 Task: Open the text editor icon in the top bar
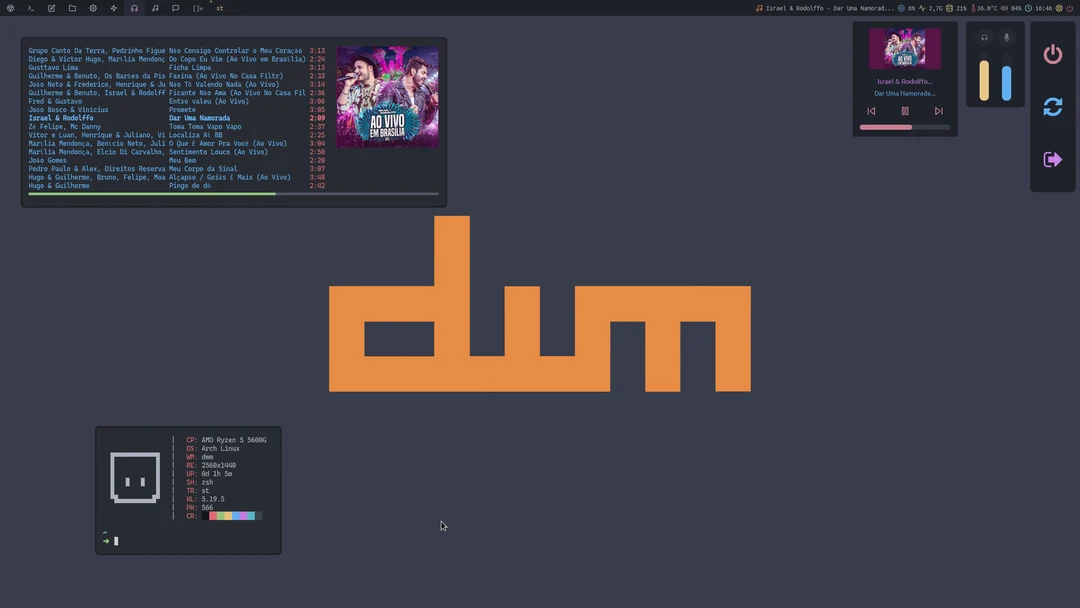51,8
